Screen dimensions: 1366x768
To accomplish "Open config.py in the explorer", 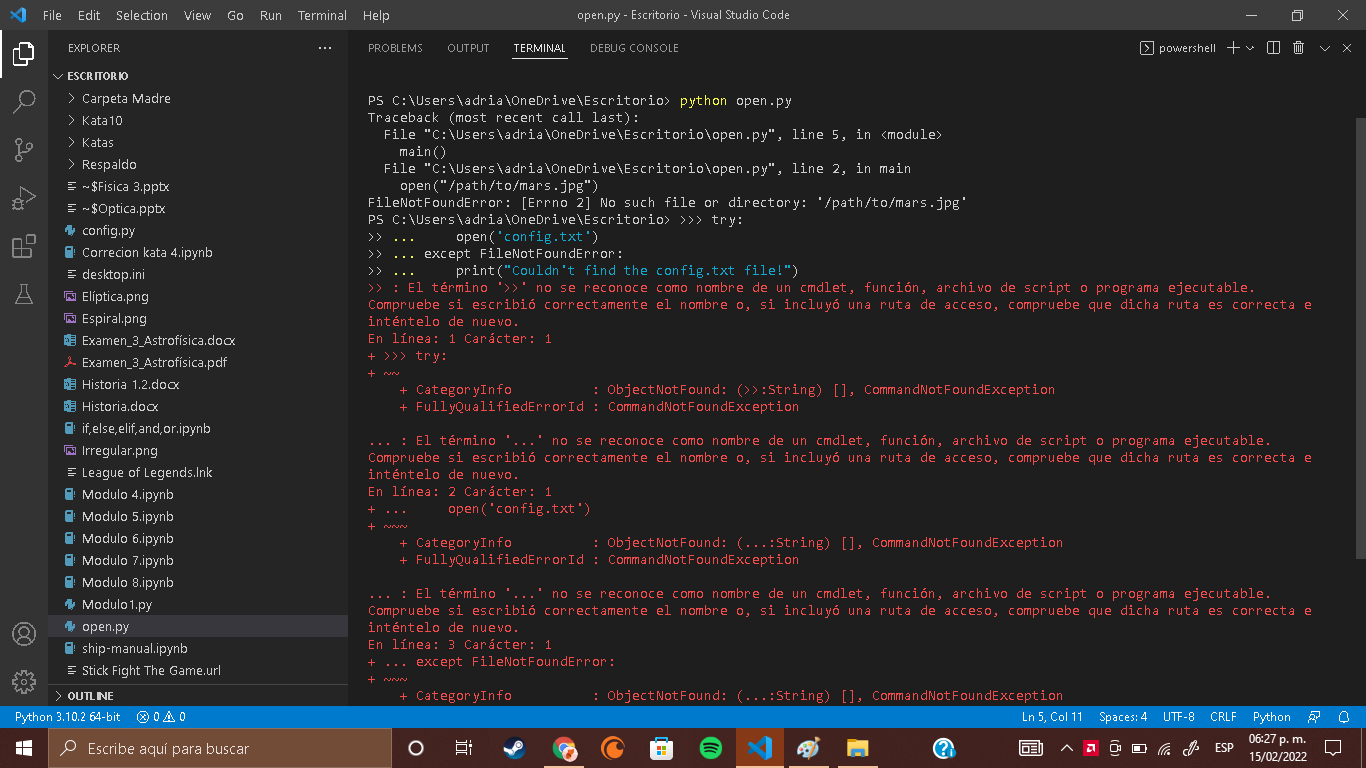I will (x=198, y=230).
